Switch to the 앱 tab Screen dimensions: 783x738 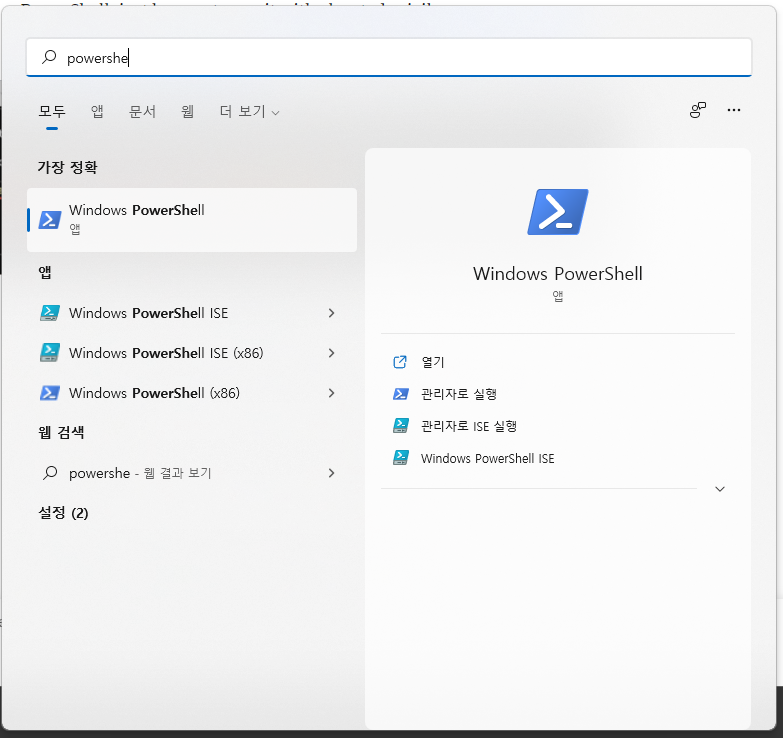point(97,111)
